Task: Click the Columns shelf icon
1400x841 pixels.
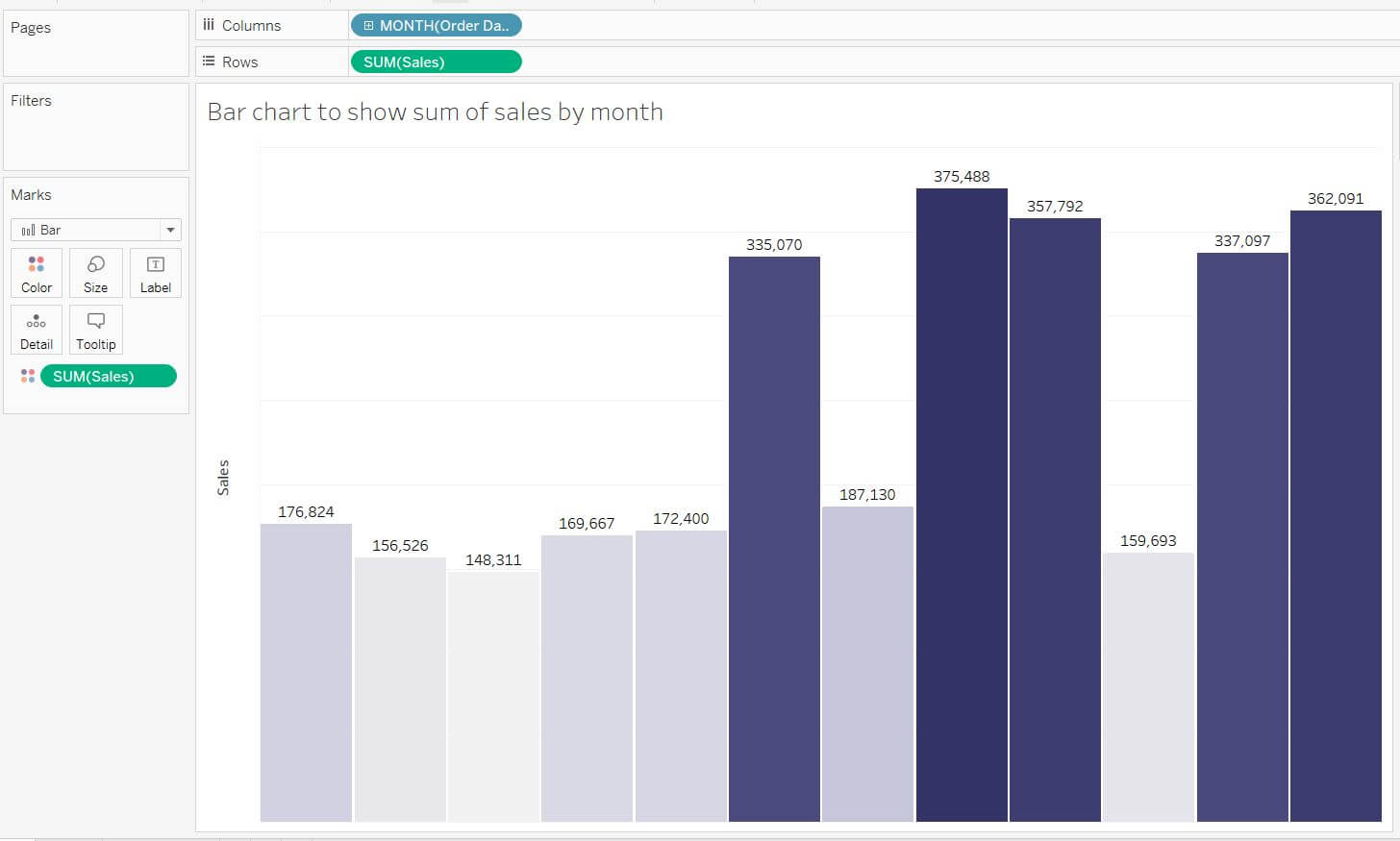Action: click(209, 25)
